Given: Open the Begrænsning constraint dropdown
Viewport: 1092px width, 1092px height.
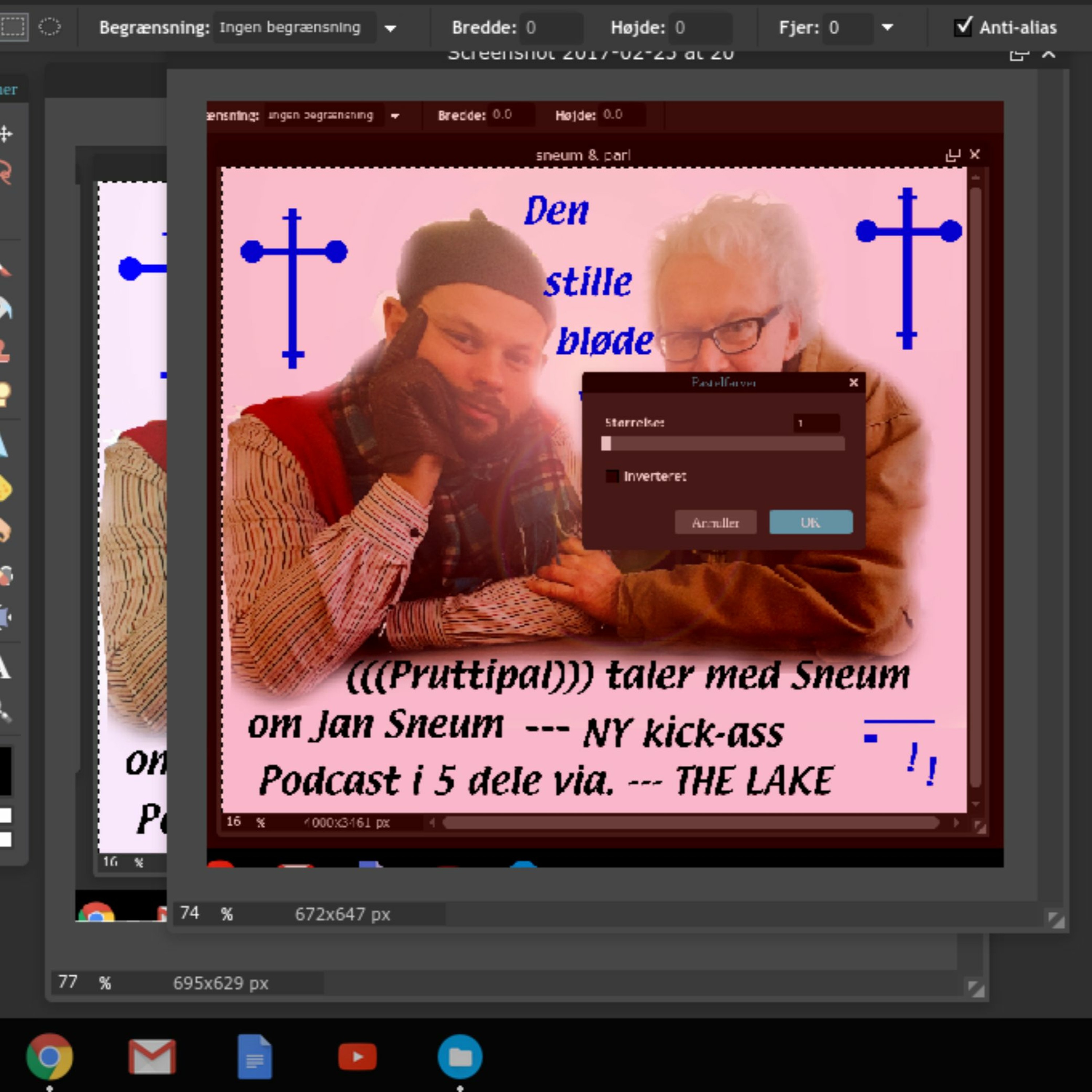Looking at the screenshot, I should (390, 28).
